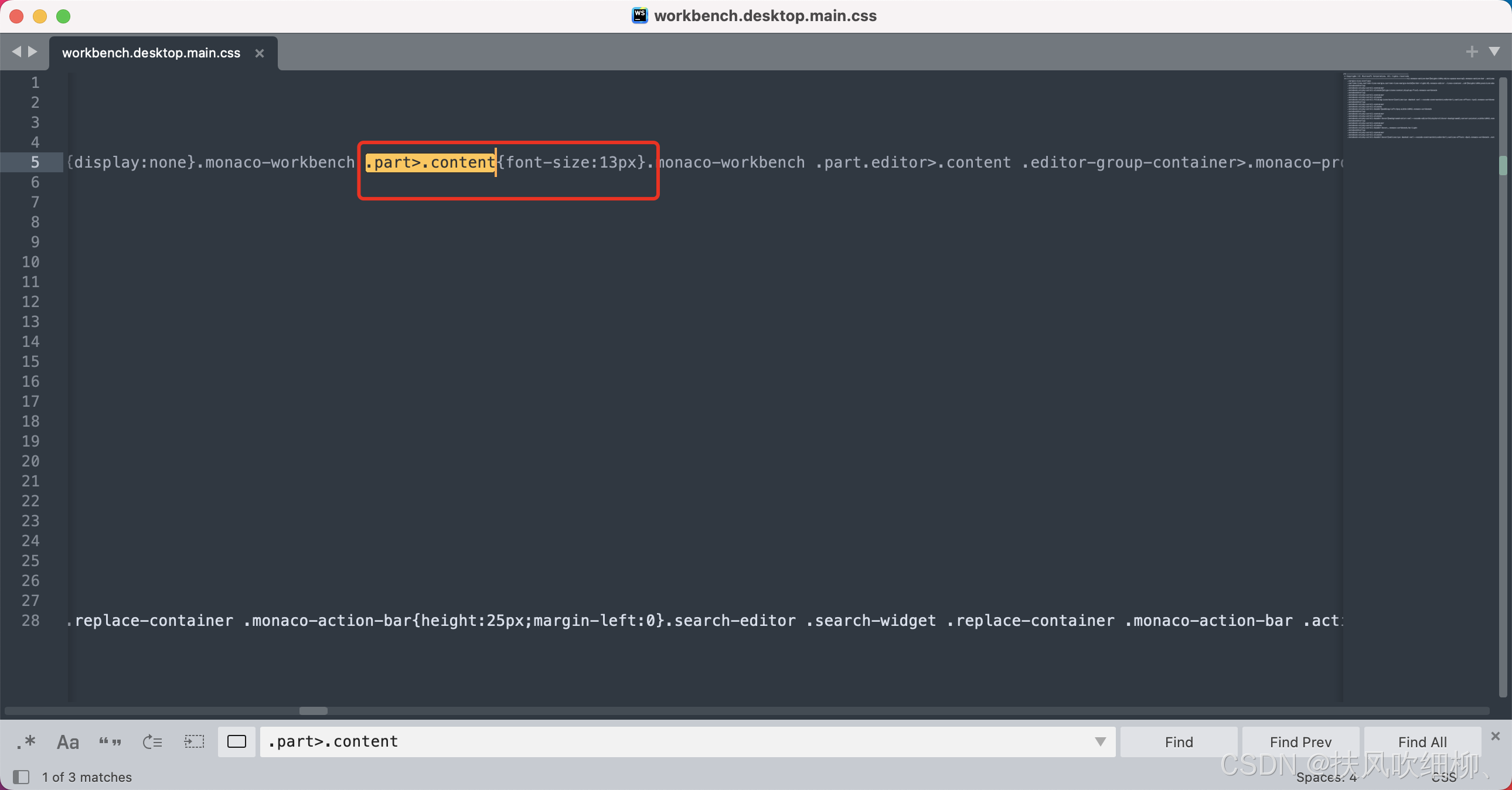Click the horizontal scrollbar thumb
Image resolution: width=1512 pixels, height=790 pixels.
[313, 711]
